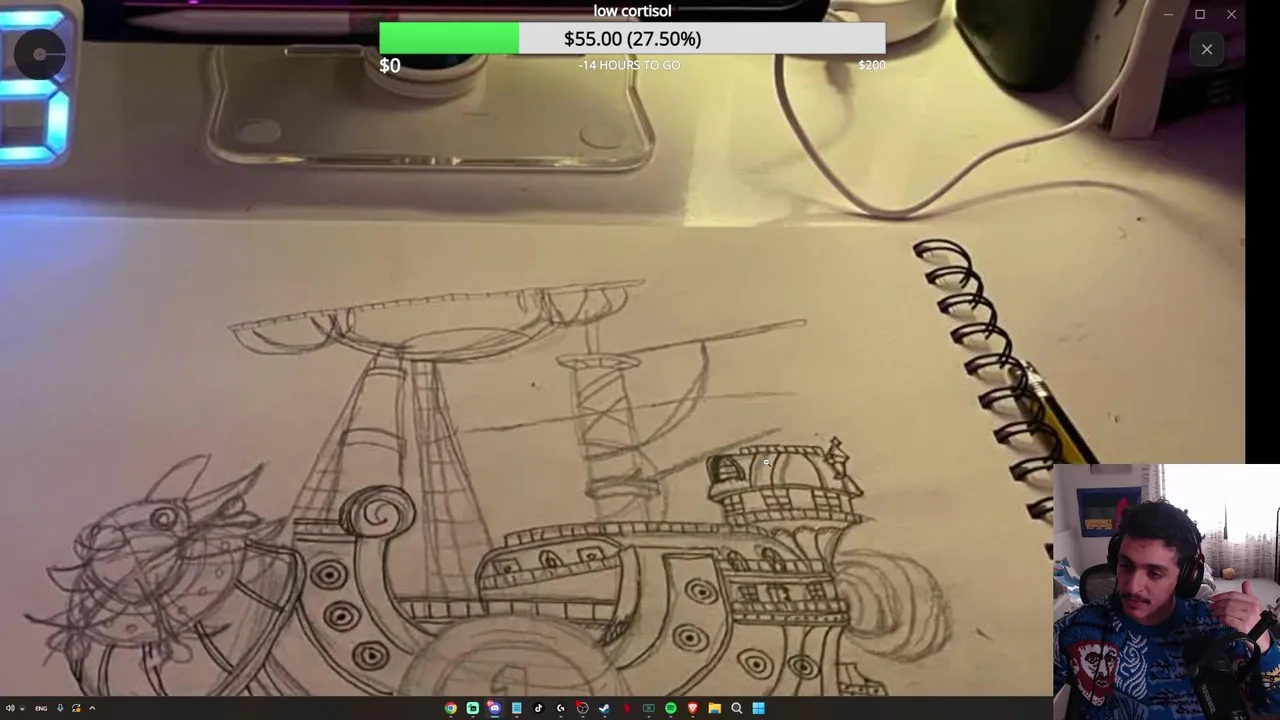The image size is (1280, 720).
Task: Open Steam from the taskbar
Action: [604, 708]
